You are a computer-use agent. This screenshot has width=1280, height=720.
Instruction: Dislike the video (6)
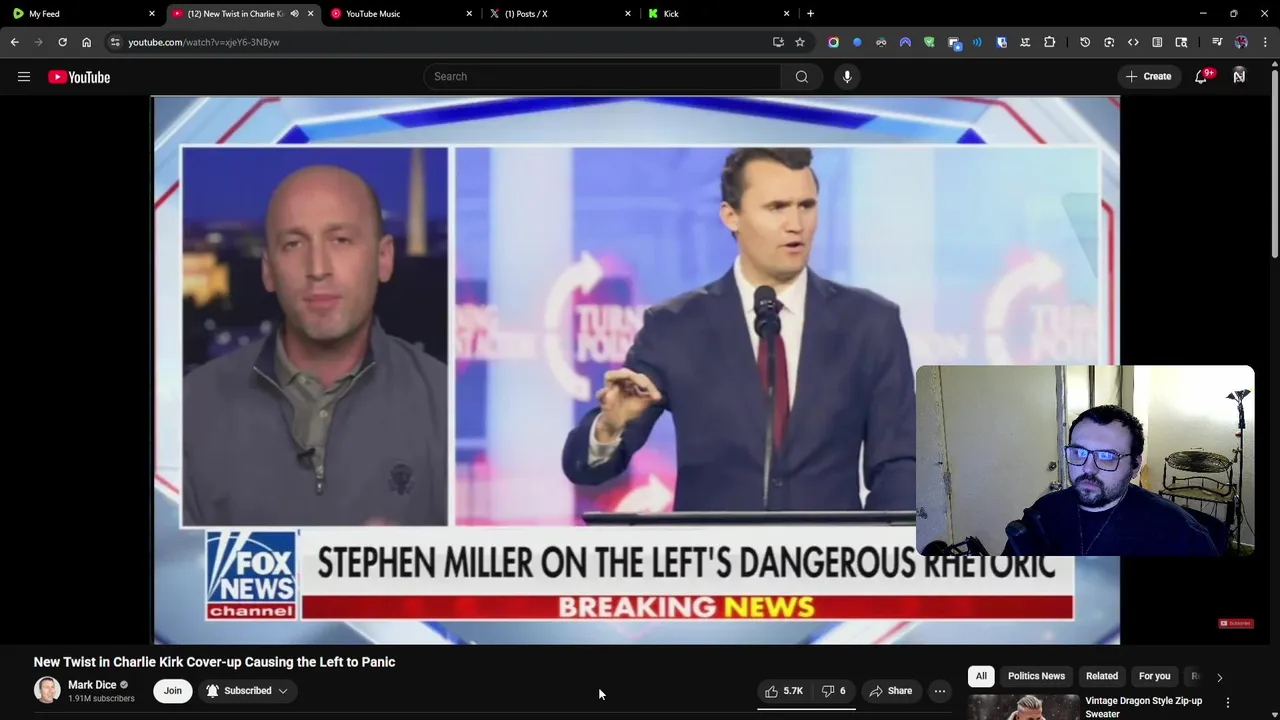(x=834, y=691)
